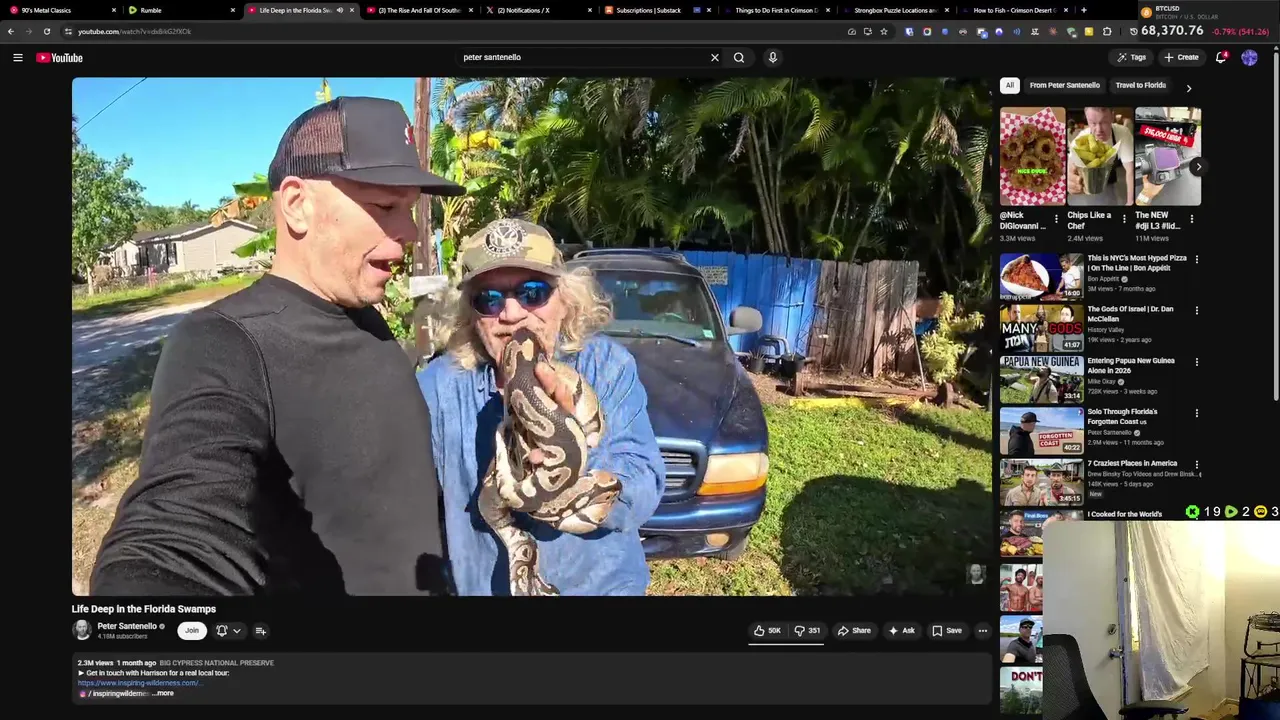Image resolution: width=1280 pixels, height=720 pixels.
Task: Expand description with ...more
Action: pos(163,693)
